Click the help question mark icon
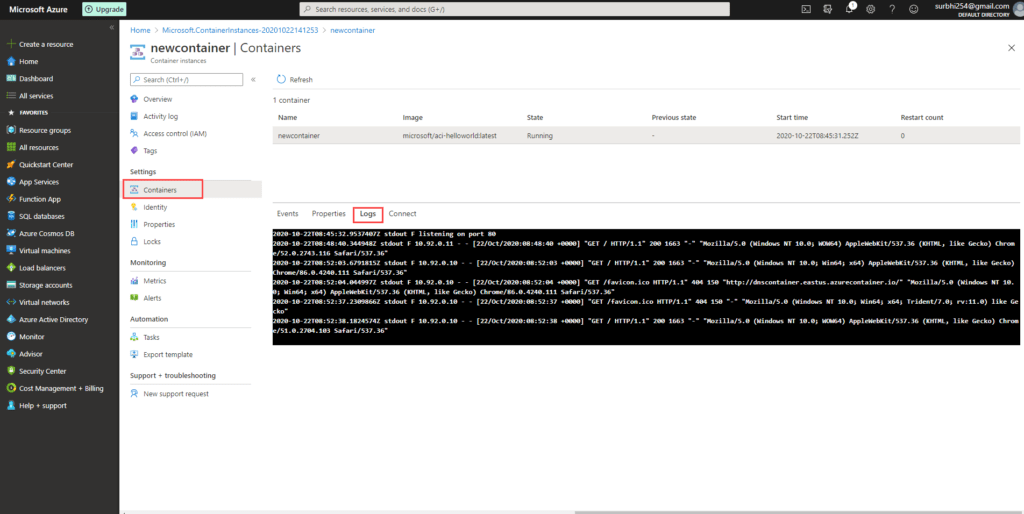The width and height of the screenshot is (1024, 514). (893, 9)
